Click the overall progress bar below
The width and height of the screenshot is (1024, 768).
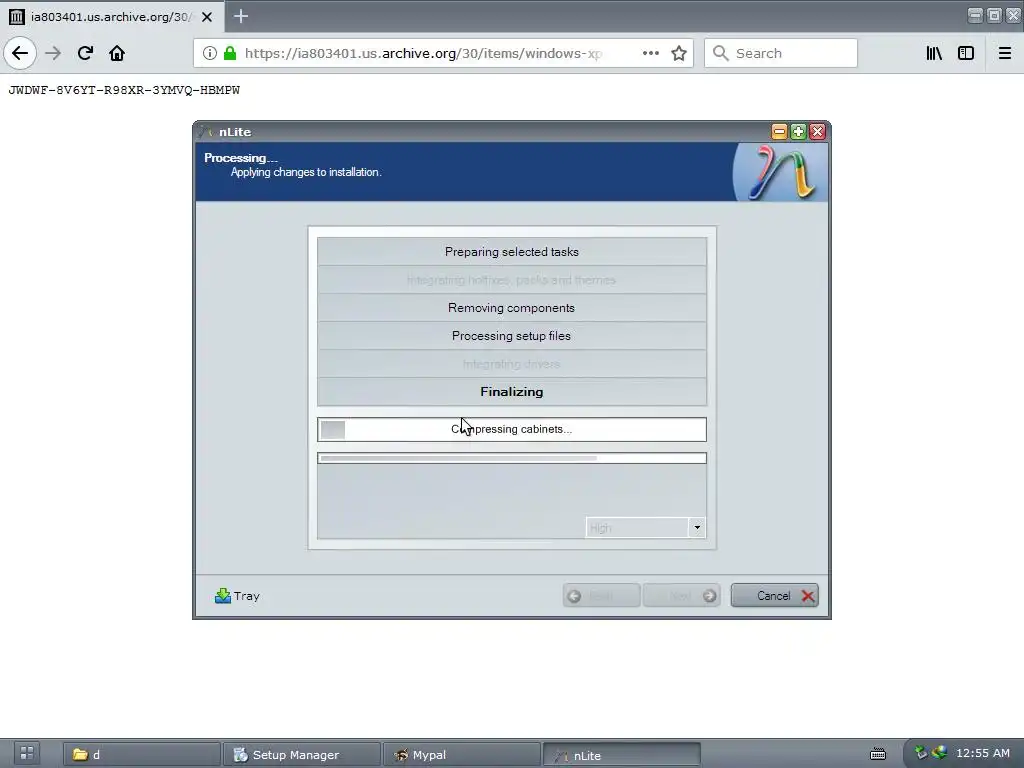tap(512, 458)
